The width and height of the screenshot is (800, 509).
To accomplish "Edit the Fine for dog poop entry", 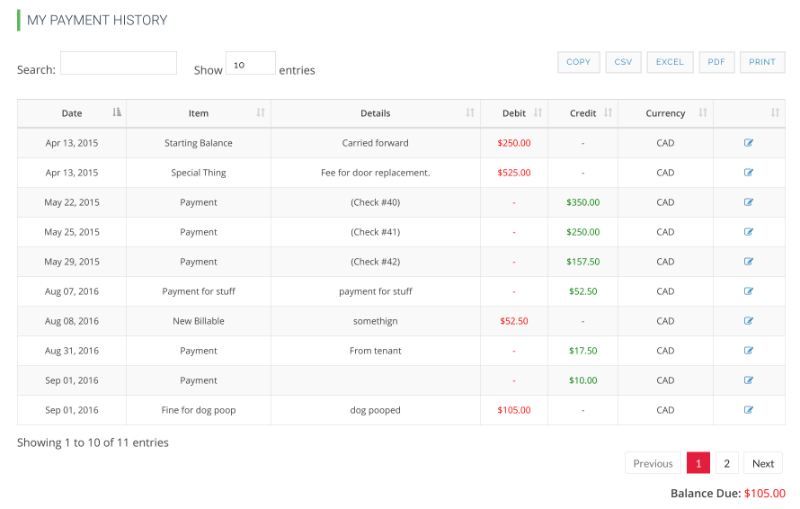I will pyautogui.click(x=748, y=410).
